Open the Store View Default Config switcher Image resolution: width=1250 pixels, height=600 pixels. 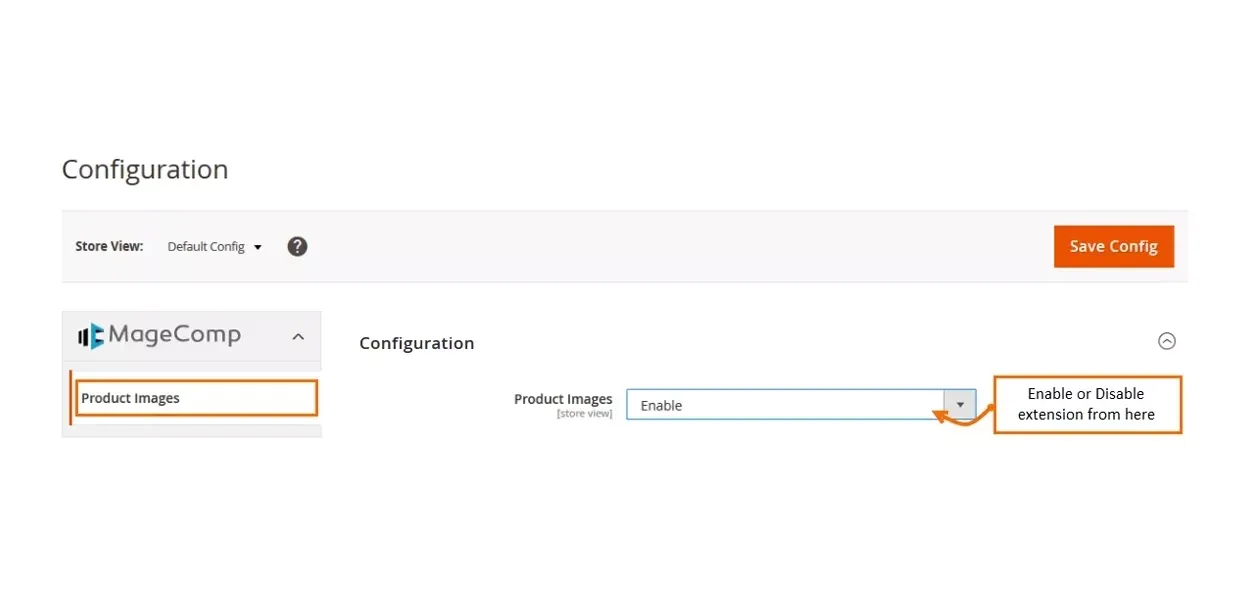(x=213, y=246)
